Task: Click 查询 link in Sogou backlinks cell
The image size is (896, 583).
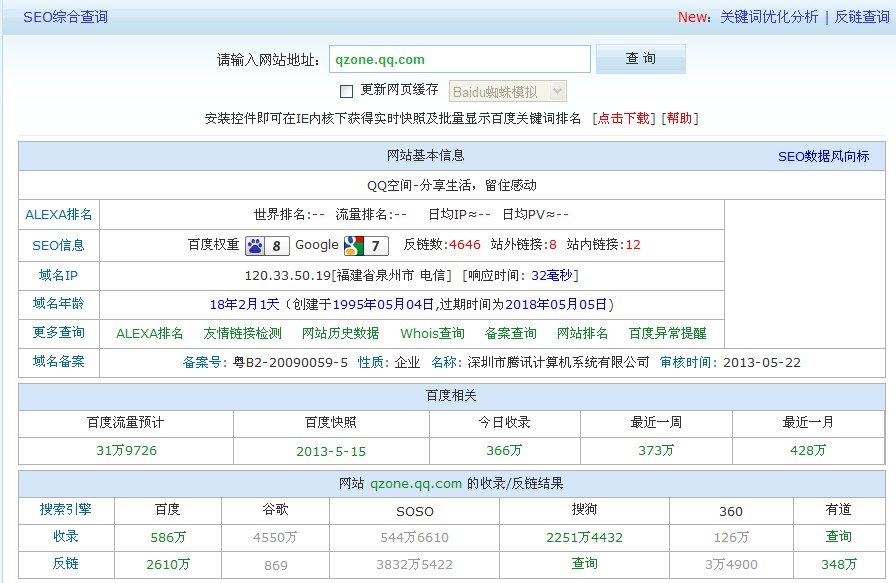Action: click(585, 564)
